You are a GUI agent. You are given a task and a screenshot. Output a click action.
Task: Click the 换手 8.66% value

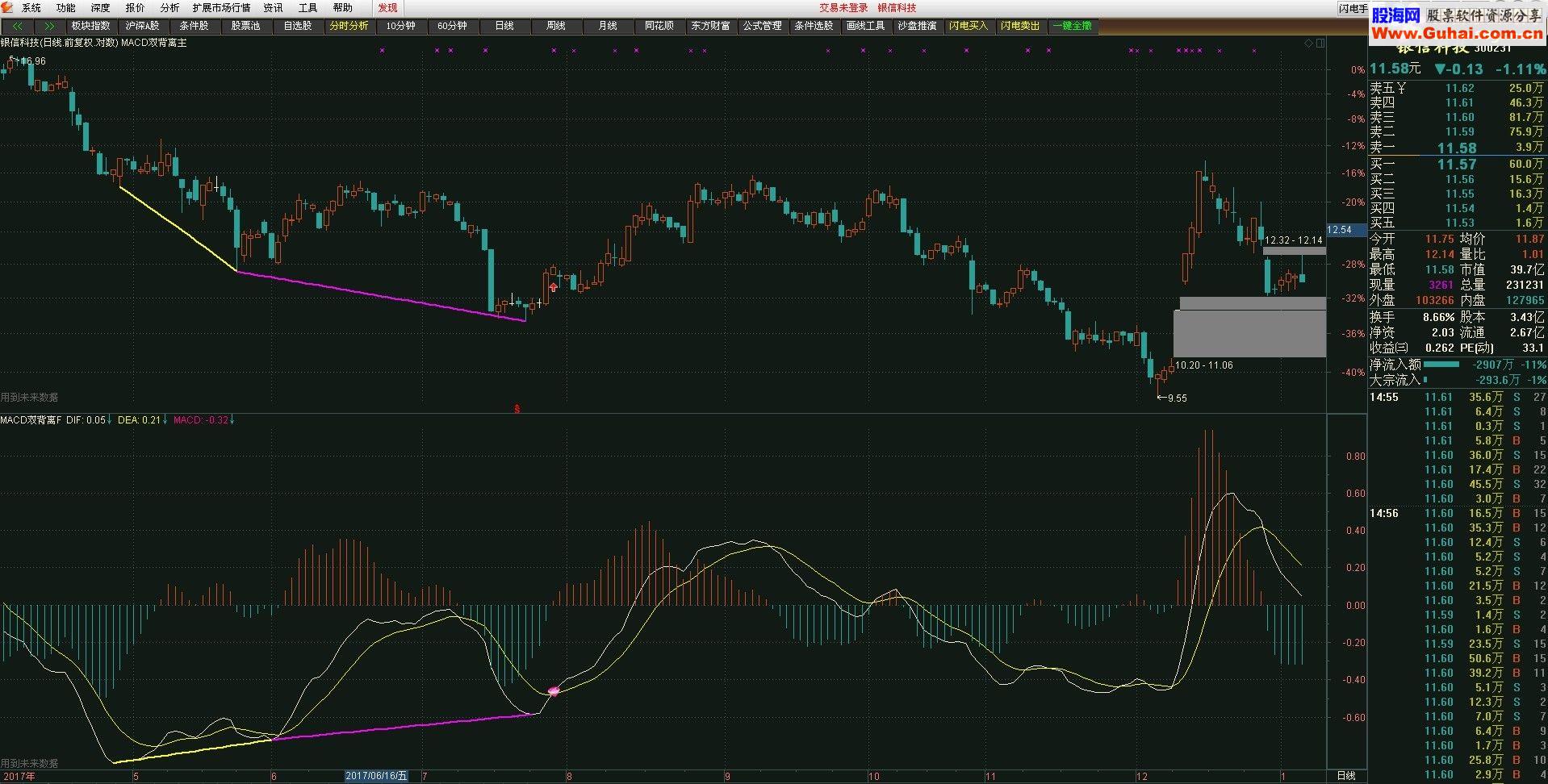pos(1438,317)
